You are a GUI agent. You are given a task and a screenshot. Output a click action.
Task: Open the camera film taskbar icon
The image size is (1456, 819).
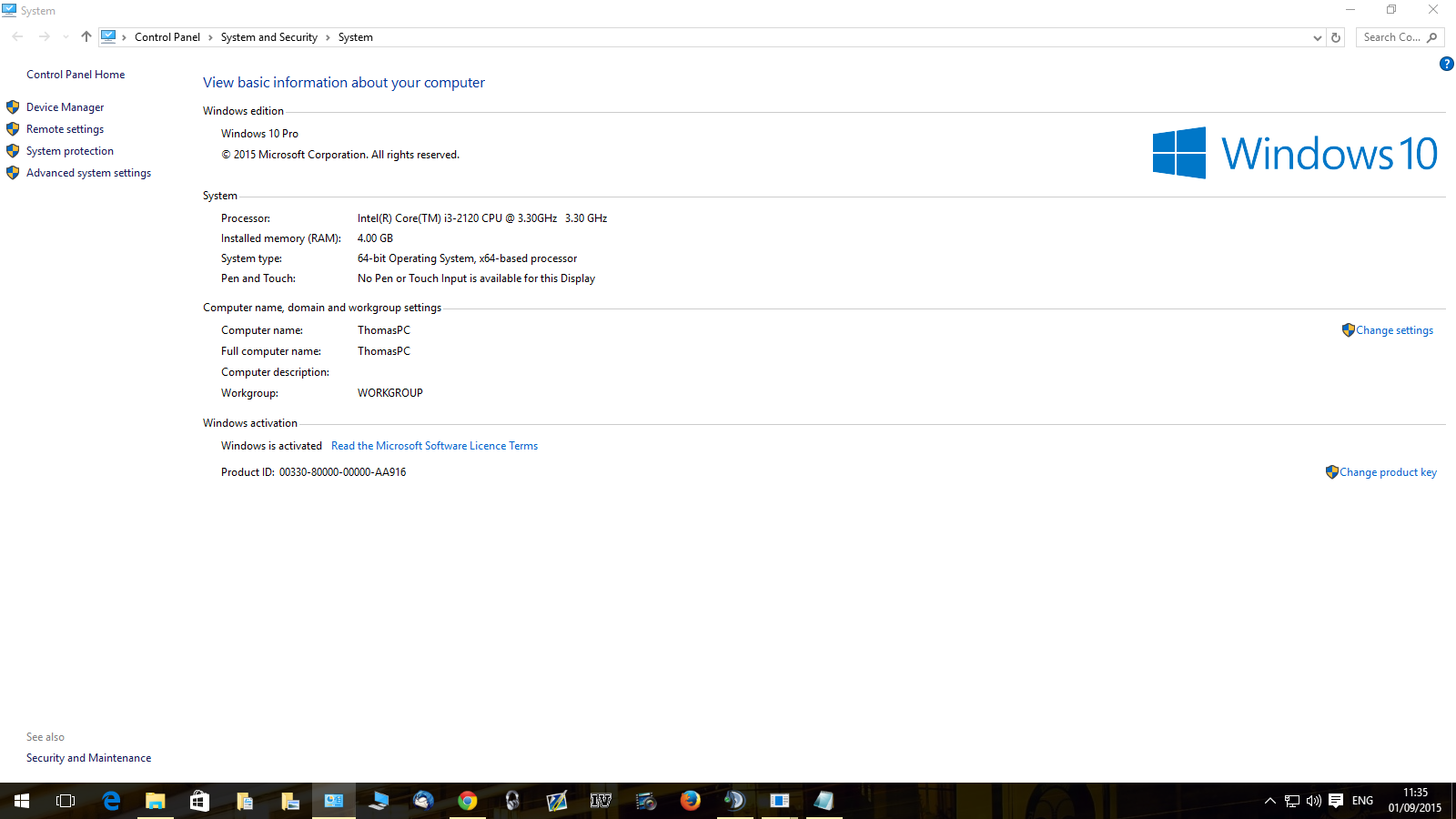pos(646,801)
